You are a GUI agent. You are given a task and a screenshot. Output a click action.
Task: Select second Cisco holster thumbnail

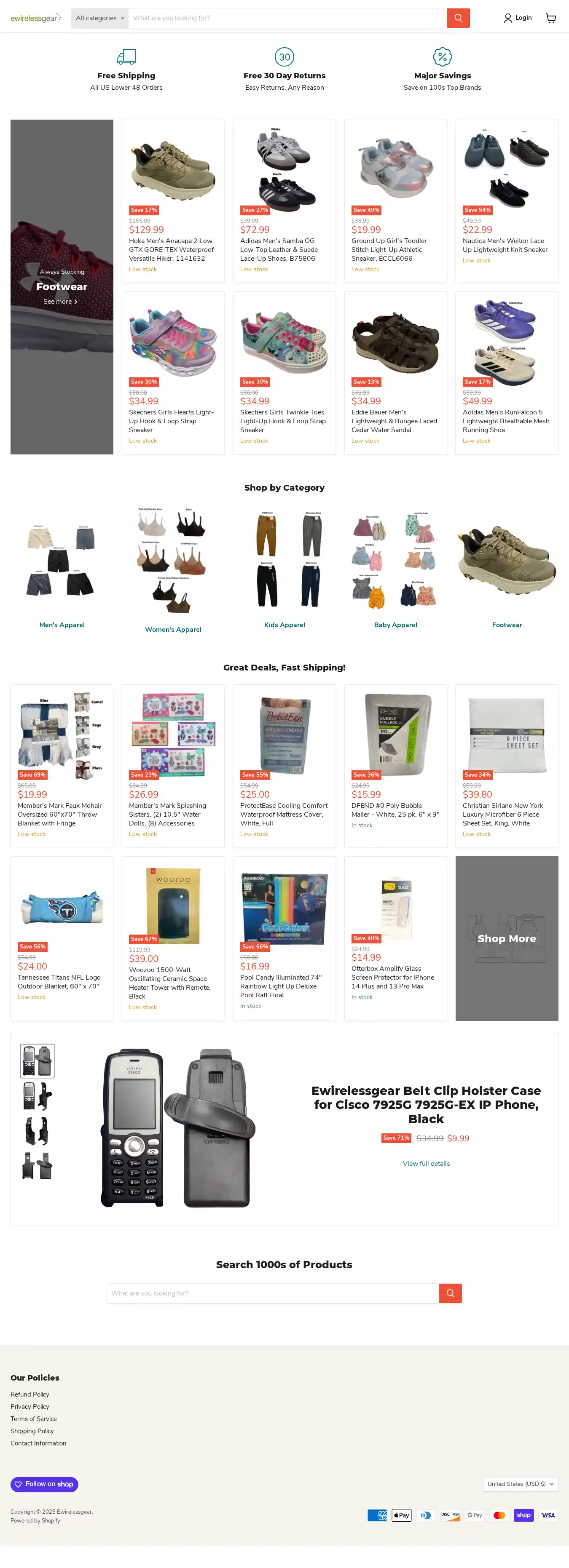pos(37,1095)
